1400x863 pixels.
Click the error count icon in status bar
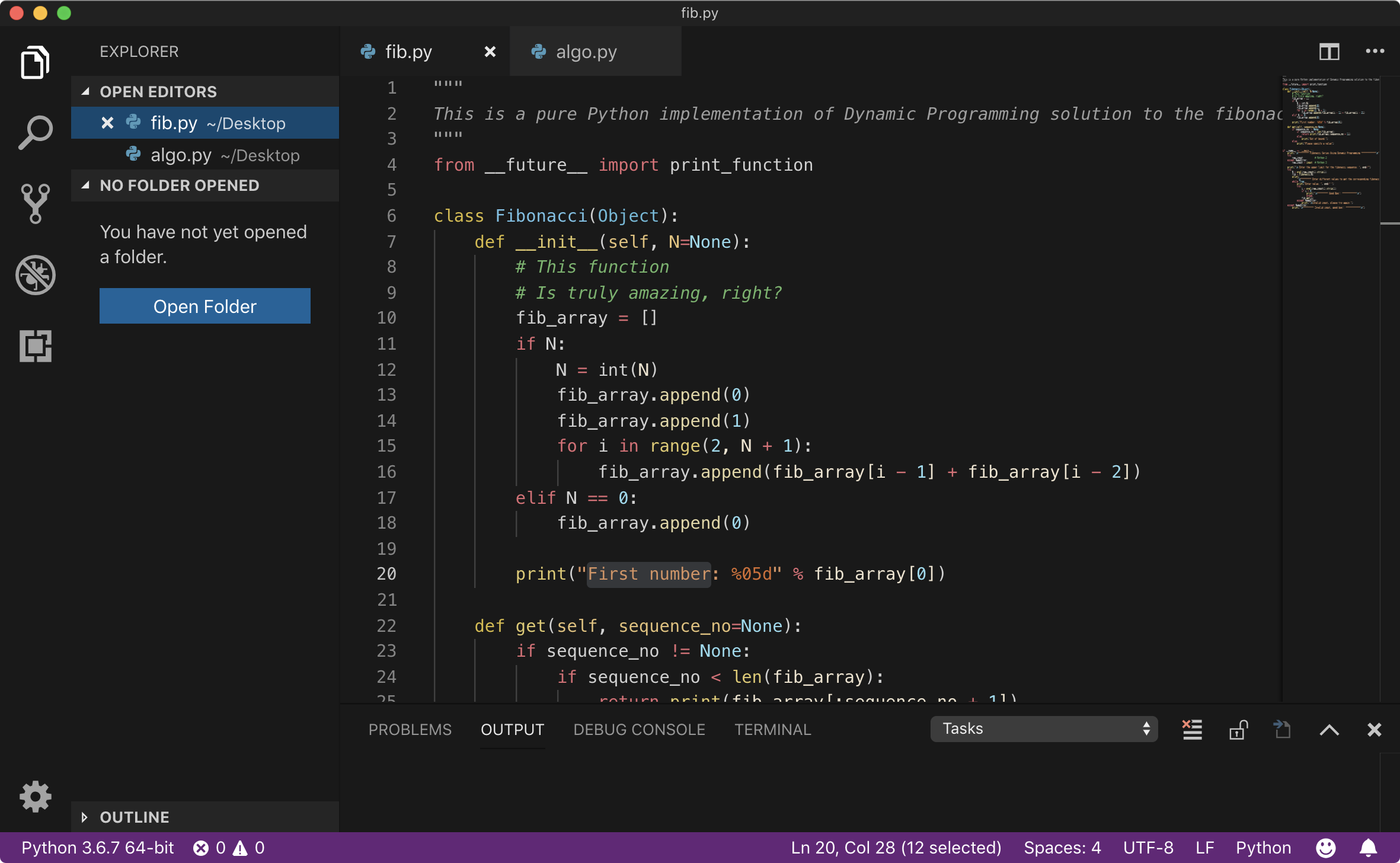click(201, 848)
